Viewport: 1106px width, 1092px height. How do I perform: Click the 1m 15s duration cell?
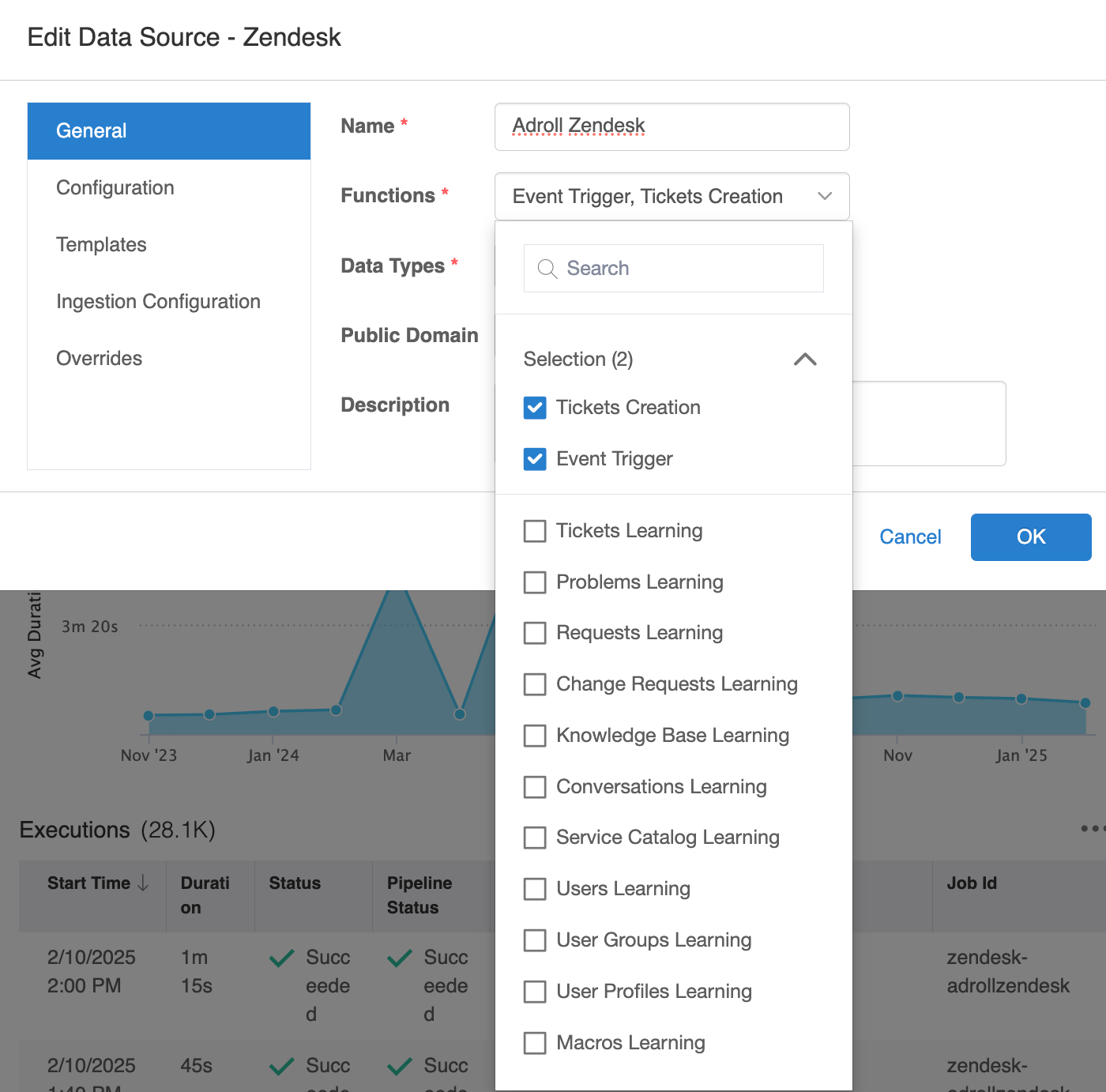point(197,972)
